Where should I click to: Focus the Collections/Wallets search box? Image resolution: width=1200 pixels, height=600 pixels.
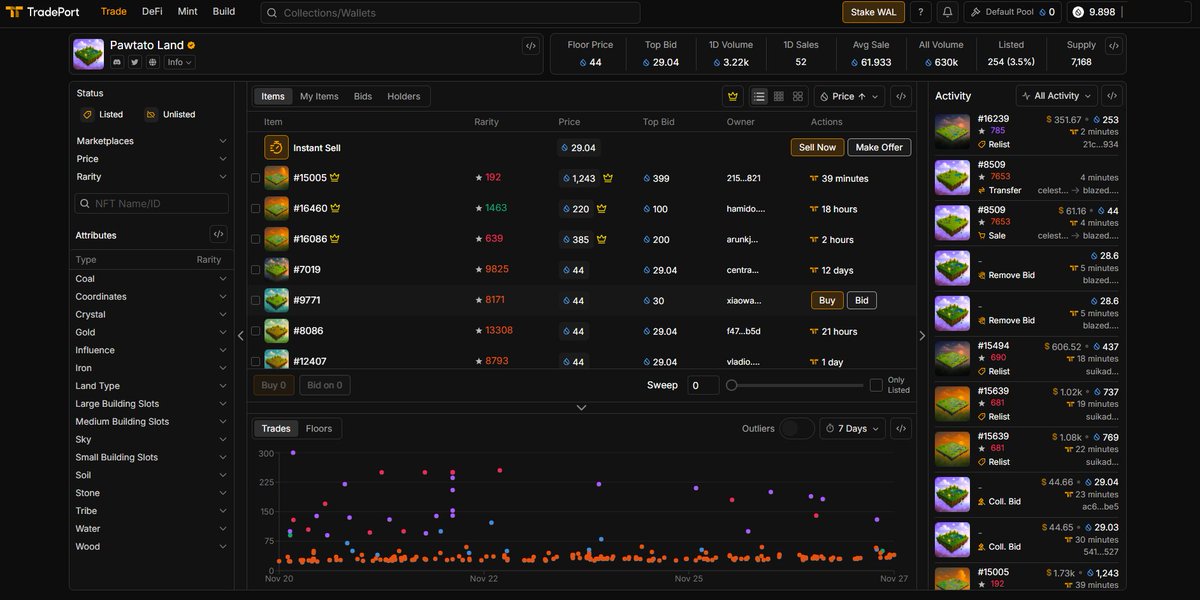tap(450, 13)
